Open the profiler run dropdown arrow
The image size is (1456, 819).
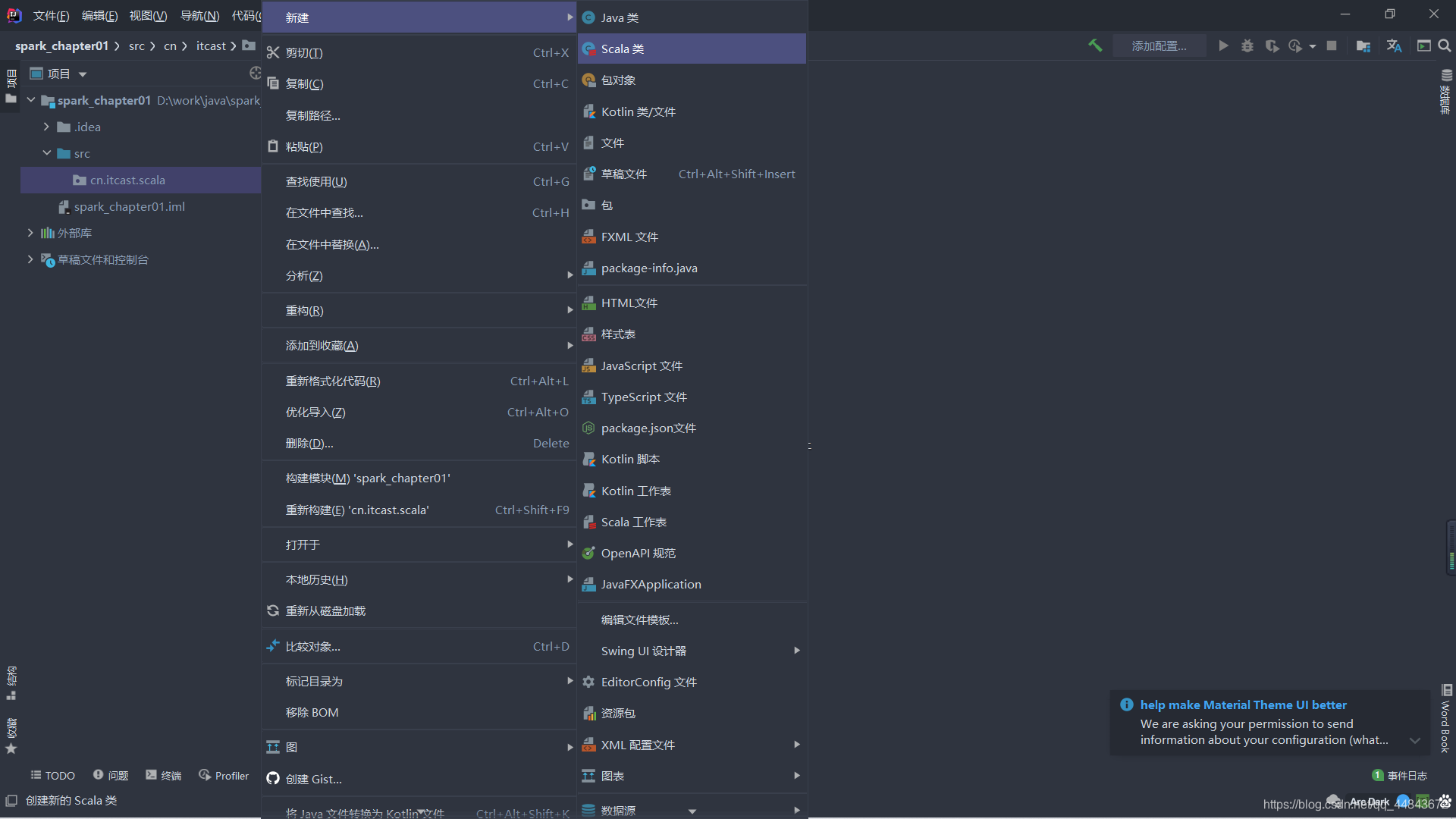tap(1313, 46)
